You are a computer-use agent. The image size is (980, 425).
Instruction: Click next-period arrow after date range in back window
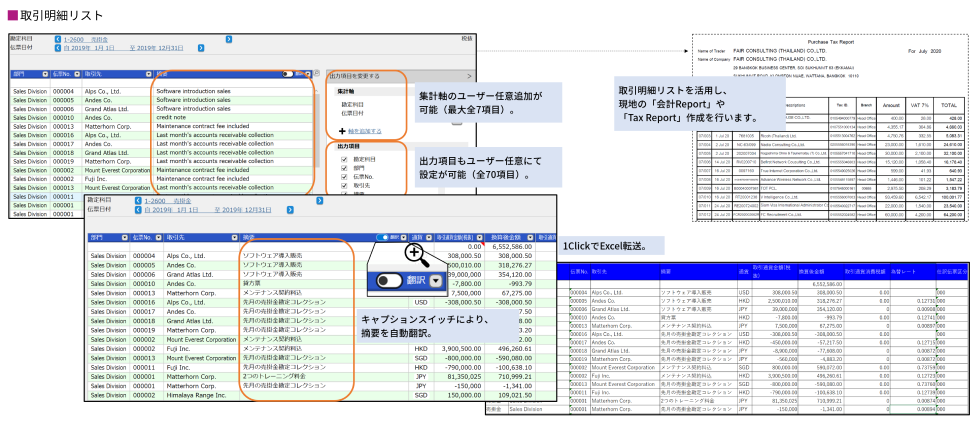point(201,48)
